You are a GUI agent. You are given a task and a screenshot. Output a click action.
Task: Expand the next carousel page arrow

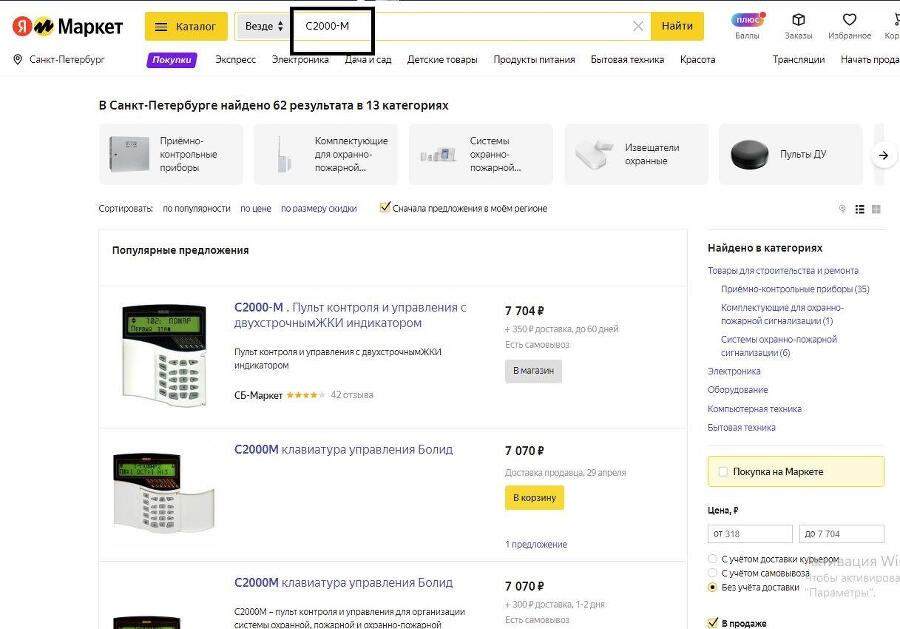884,154
